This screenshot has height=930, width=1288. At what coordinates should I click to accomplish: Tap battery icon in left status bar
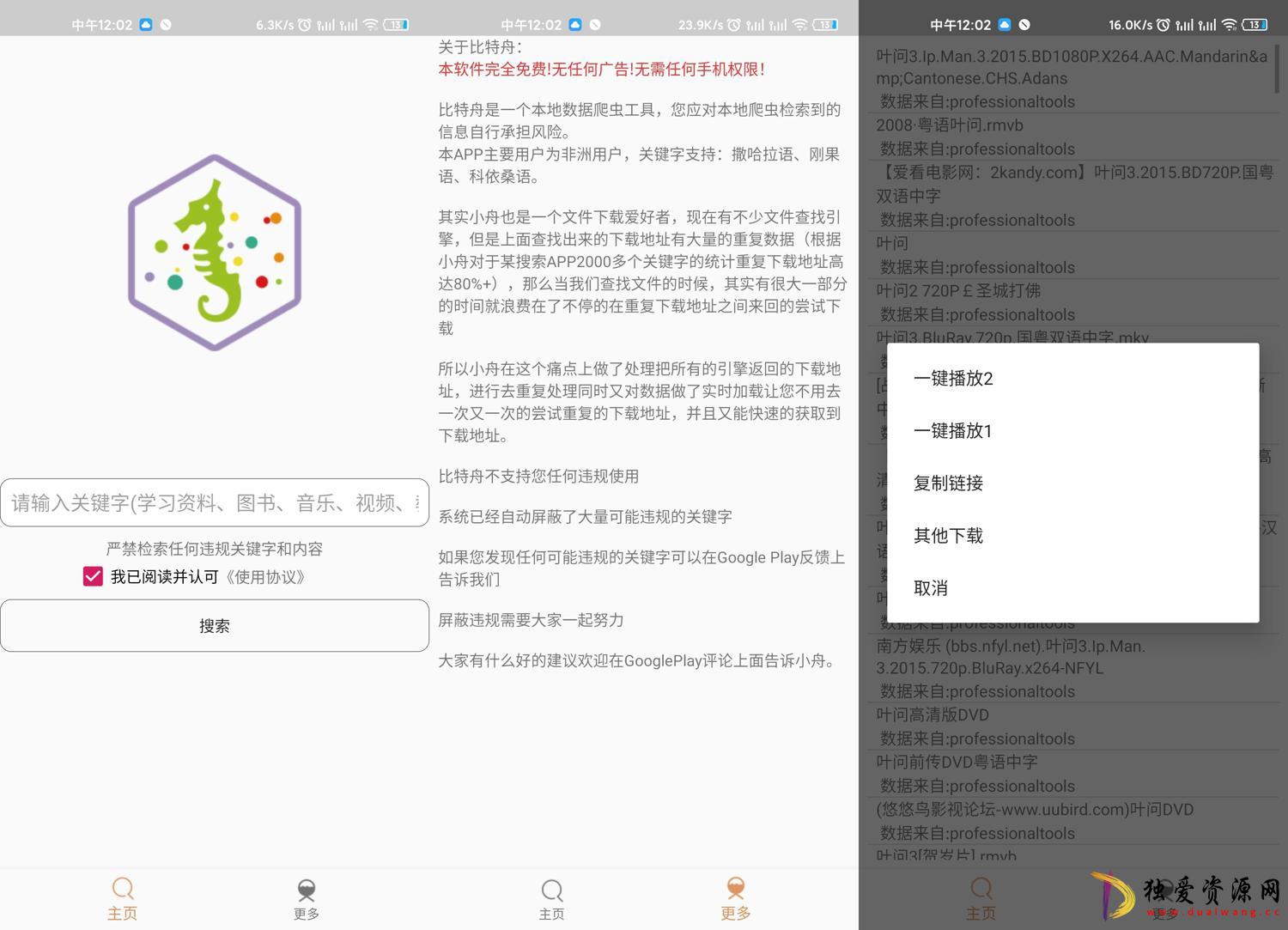coord(396,25)
